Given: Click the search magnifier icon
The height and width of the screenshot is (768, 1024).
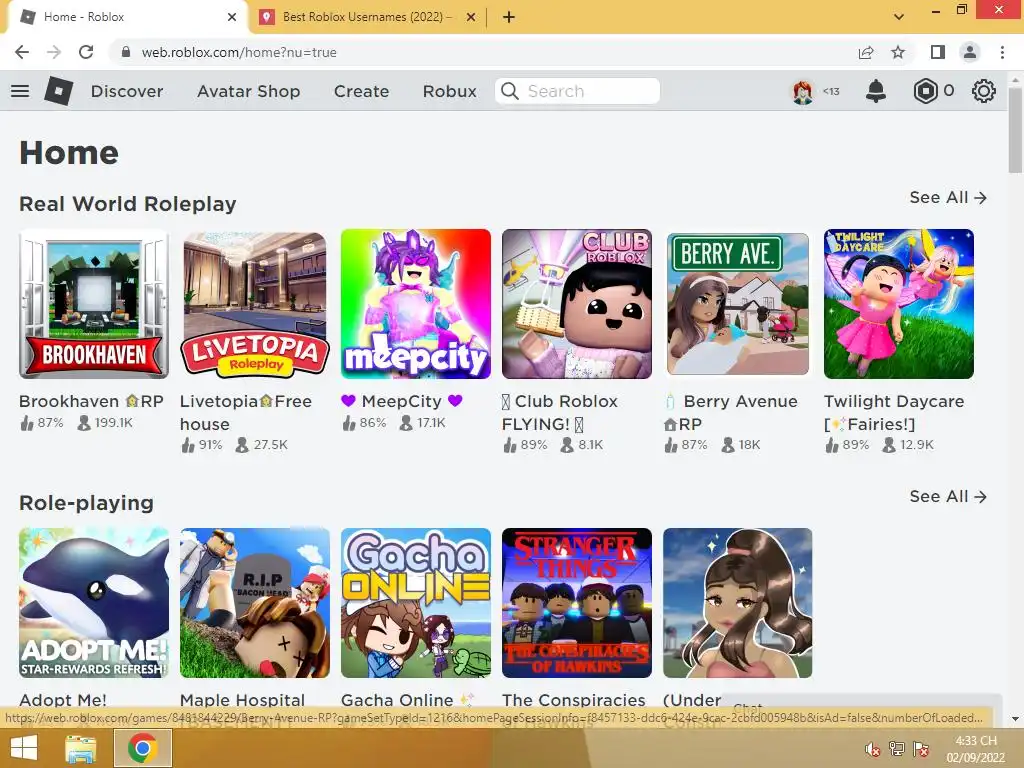Looking at the screenshot, I should 510,91.
